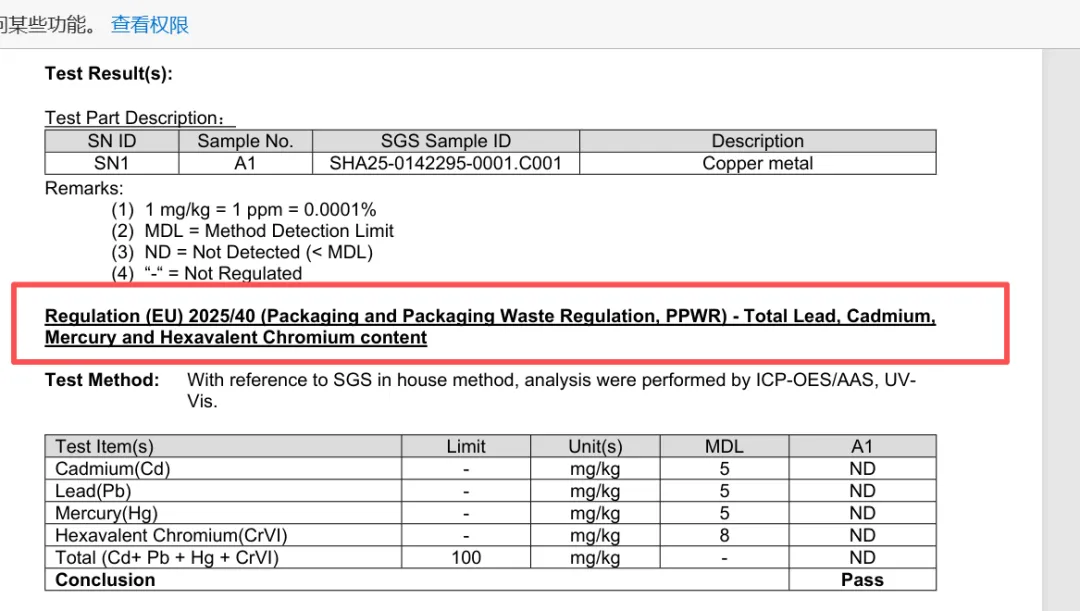This screenshot has height=611, width=1080.
Task: Click the Pass conclusion result
Action: [x=862, y=579]
